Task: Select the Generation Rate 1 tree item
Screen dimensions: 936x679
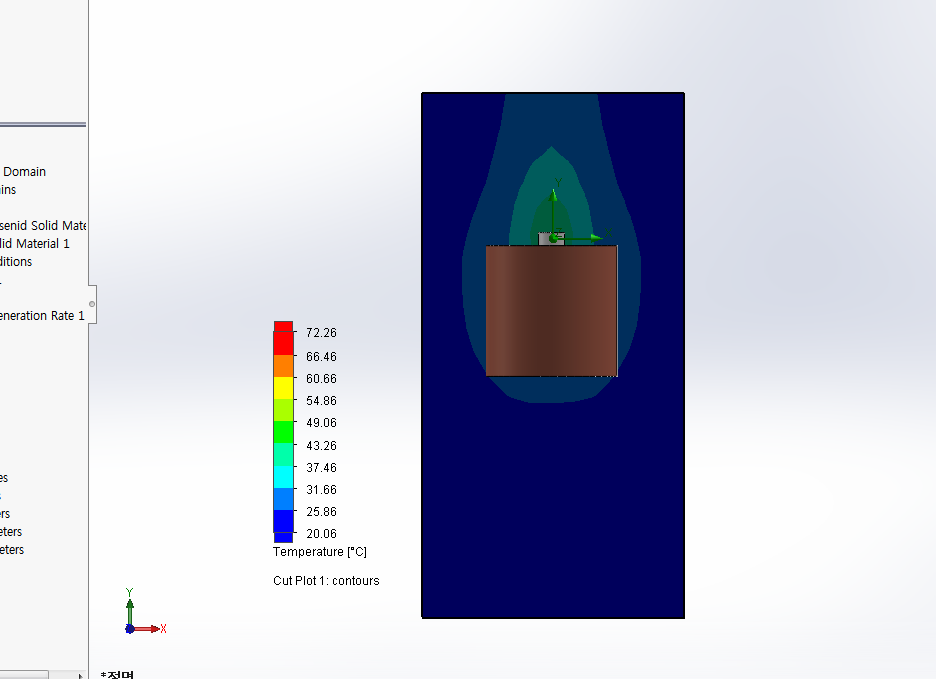Action: [42, 315]
